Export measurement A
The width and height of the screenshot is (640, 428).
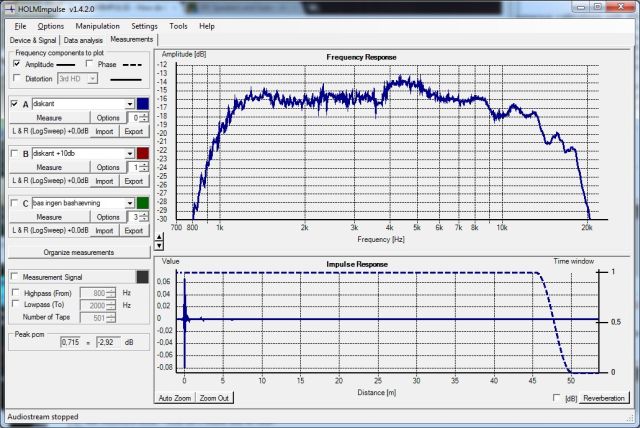point(134,131)
